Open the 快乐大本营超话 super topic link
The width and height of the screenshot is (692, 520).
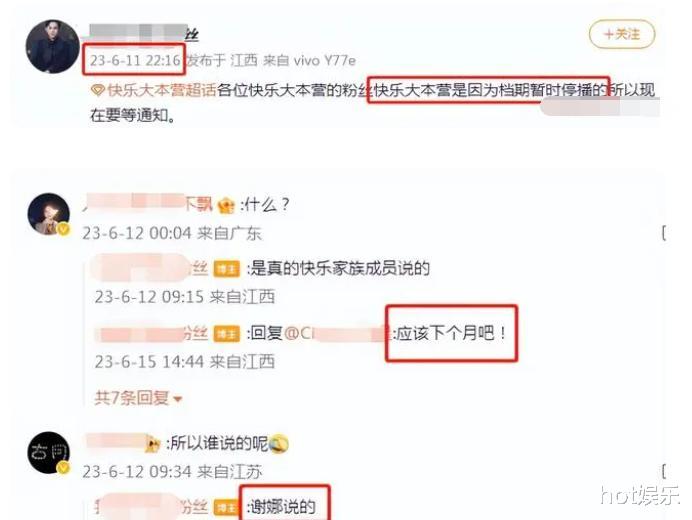point(162,90)
